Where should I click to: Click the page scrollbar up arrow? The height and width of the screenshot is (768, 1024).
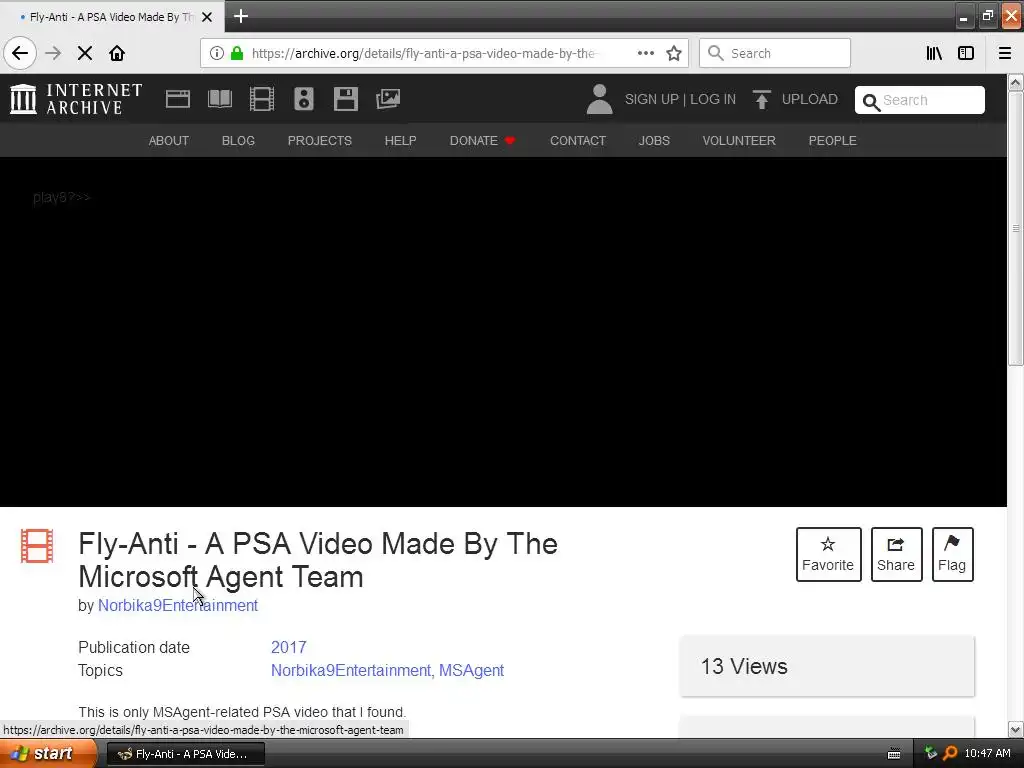(x=1015, y=82)
